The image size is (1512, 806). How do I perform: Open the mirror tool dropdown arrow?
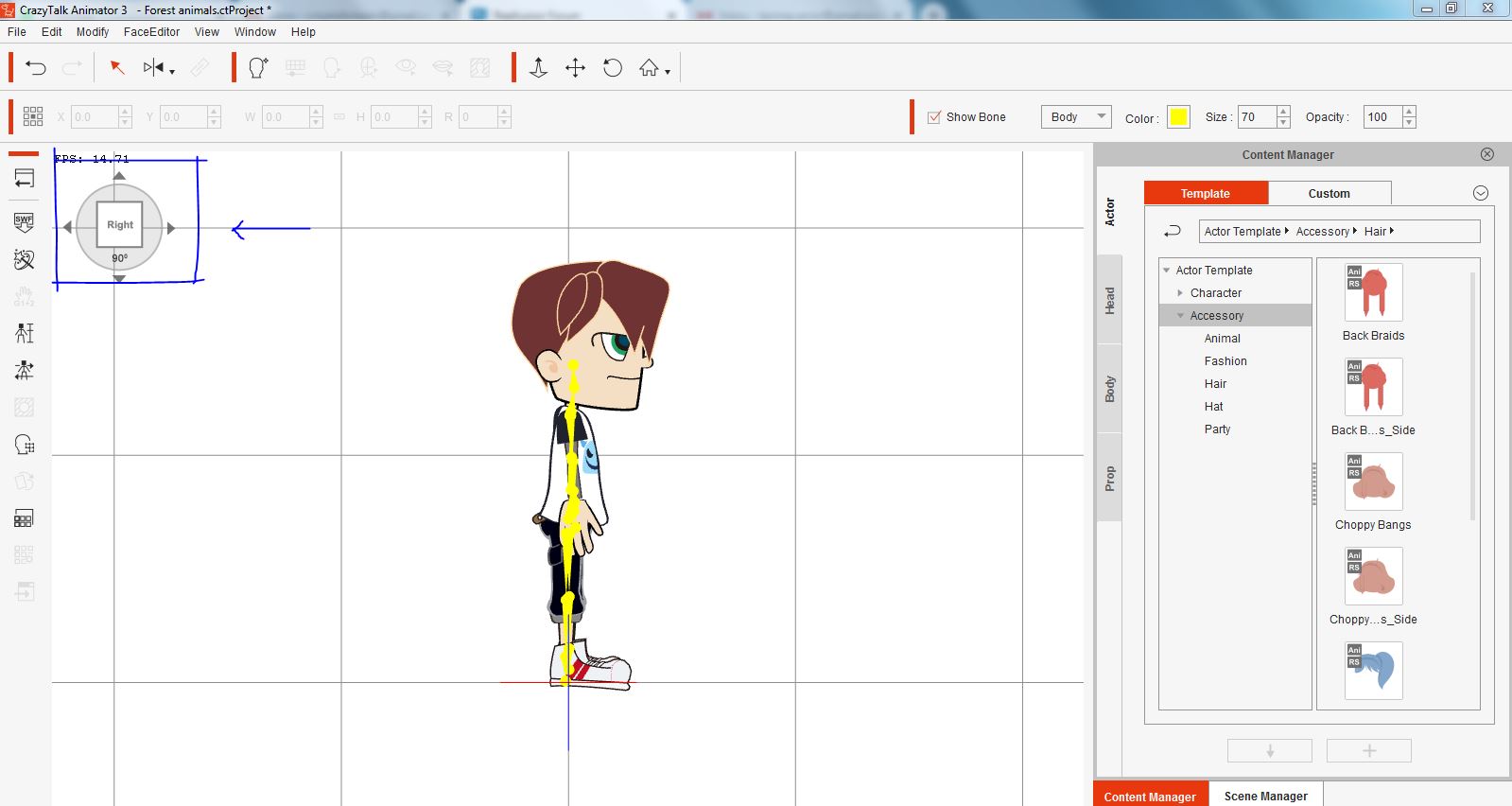tap(172, 72)
